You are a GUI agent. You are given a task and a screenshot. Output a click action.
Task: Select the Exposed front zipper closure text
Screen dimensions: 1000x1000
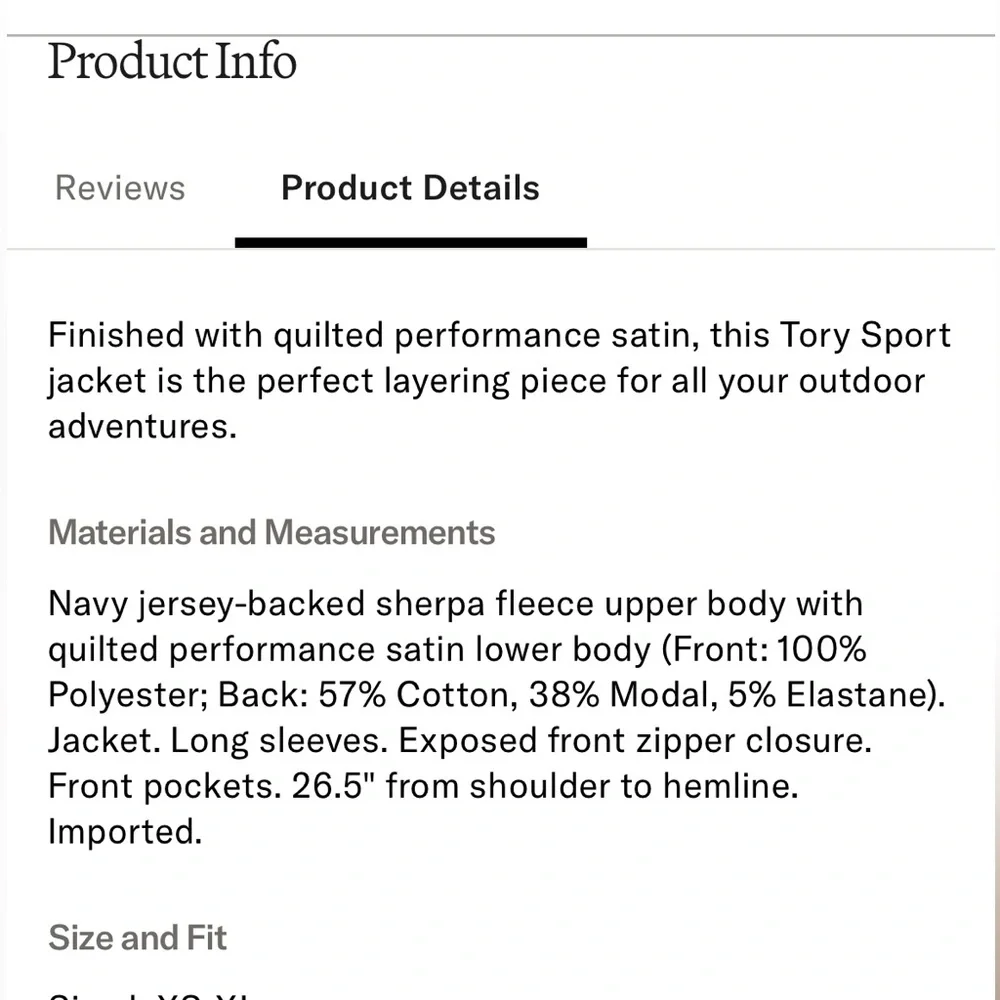click(638, 740)
